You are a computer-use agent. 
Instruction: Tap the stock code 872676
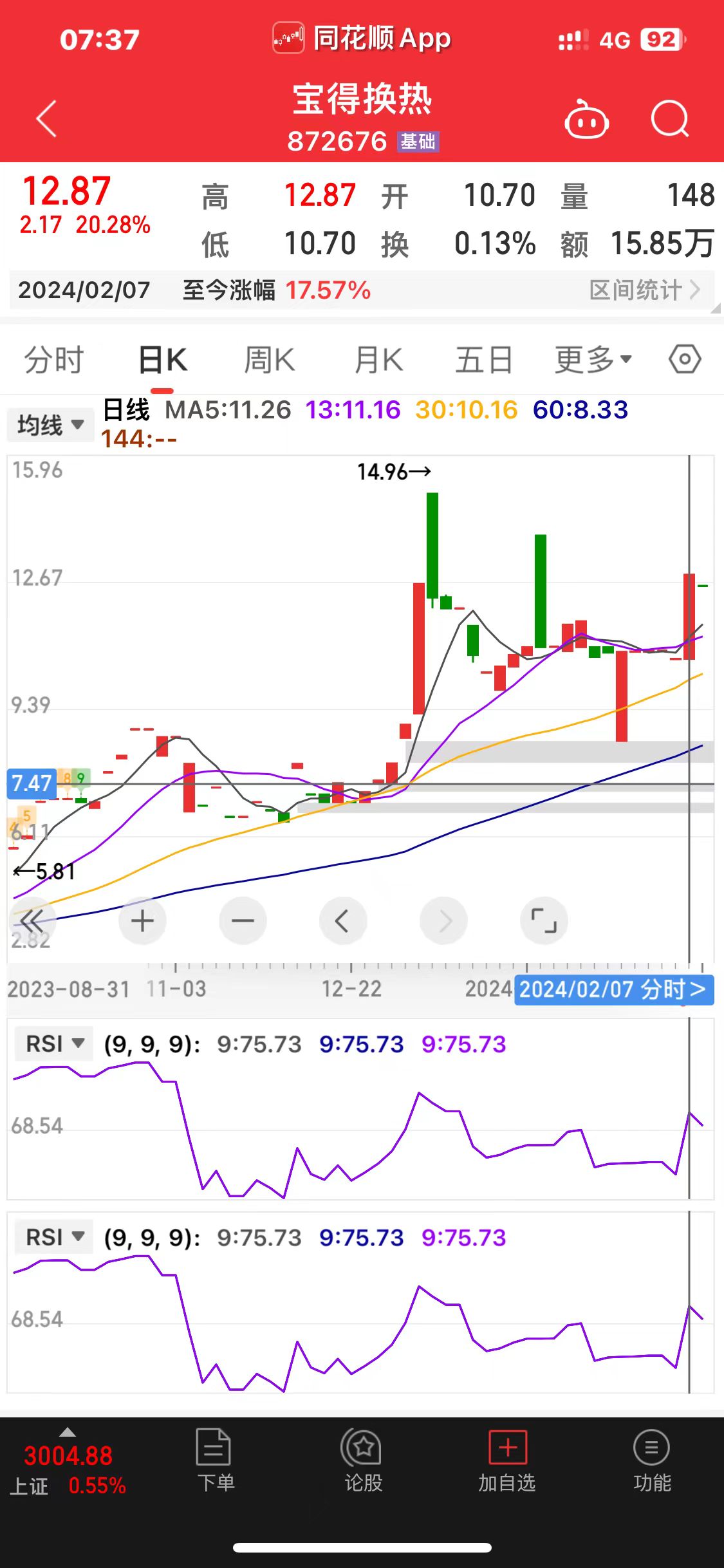[x=337, y=142]
